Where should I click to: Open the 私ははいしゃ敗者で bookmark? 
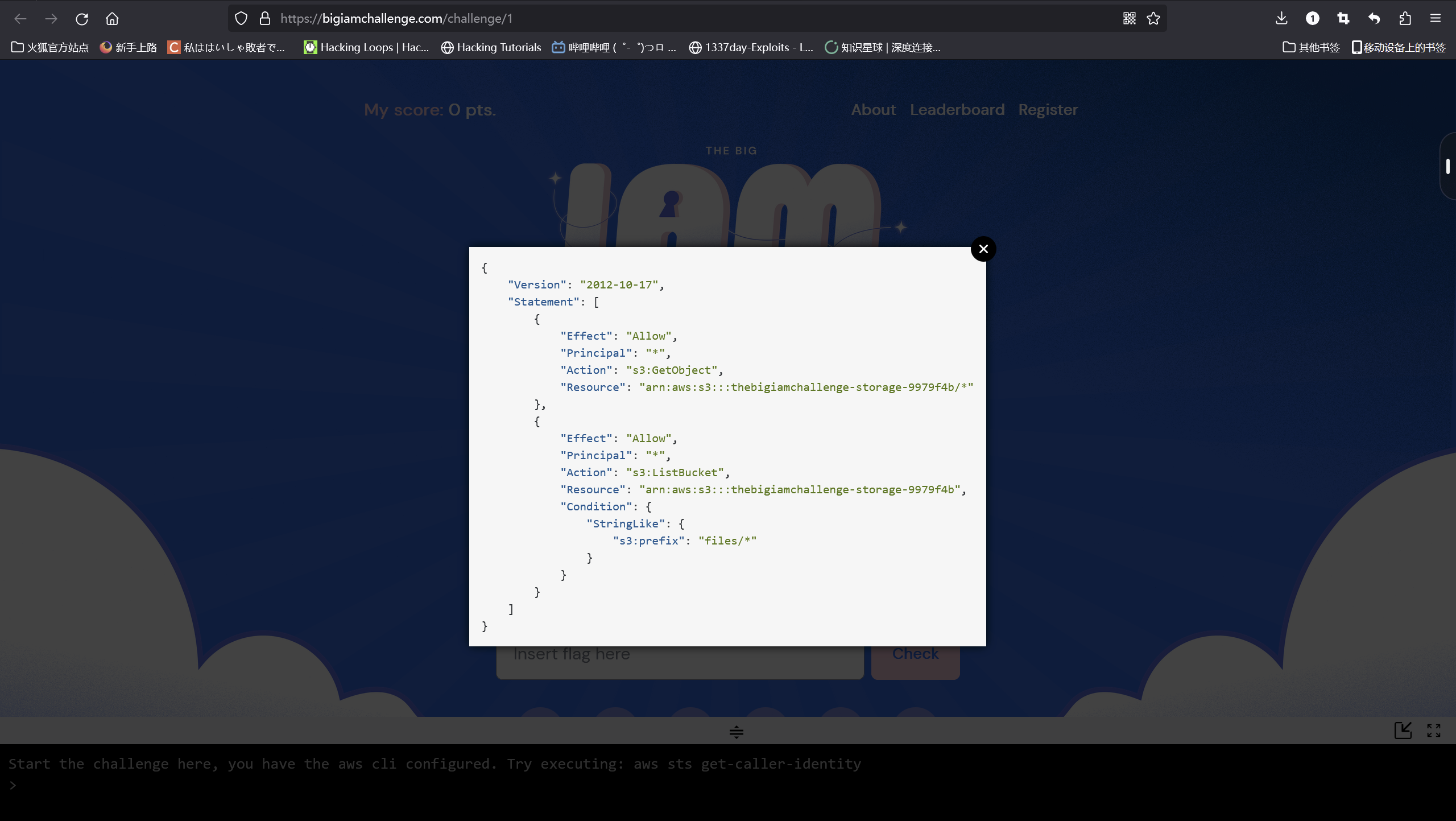click(x=226, y=47)
